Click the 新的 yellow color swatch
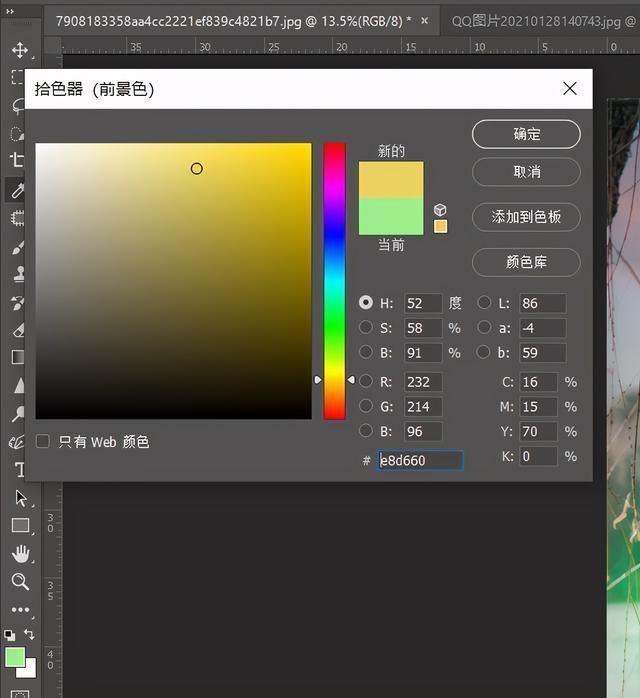 pyautogui.click(x=391, y=180)
